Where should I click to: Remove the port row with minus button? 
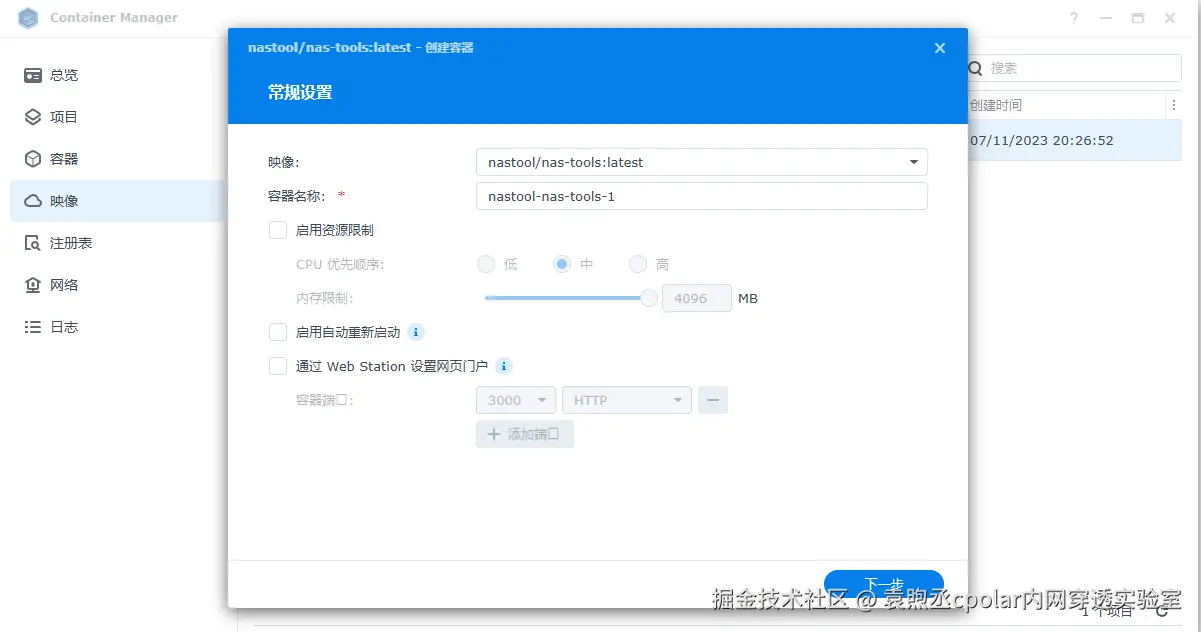coord(713,400)
